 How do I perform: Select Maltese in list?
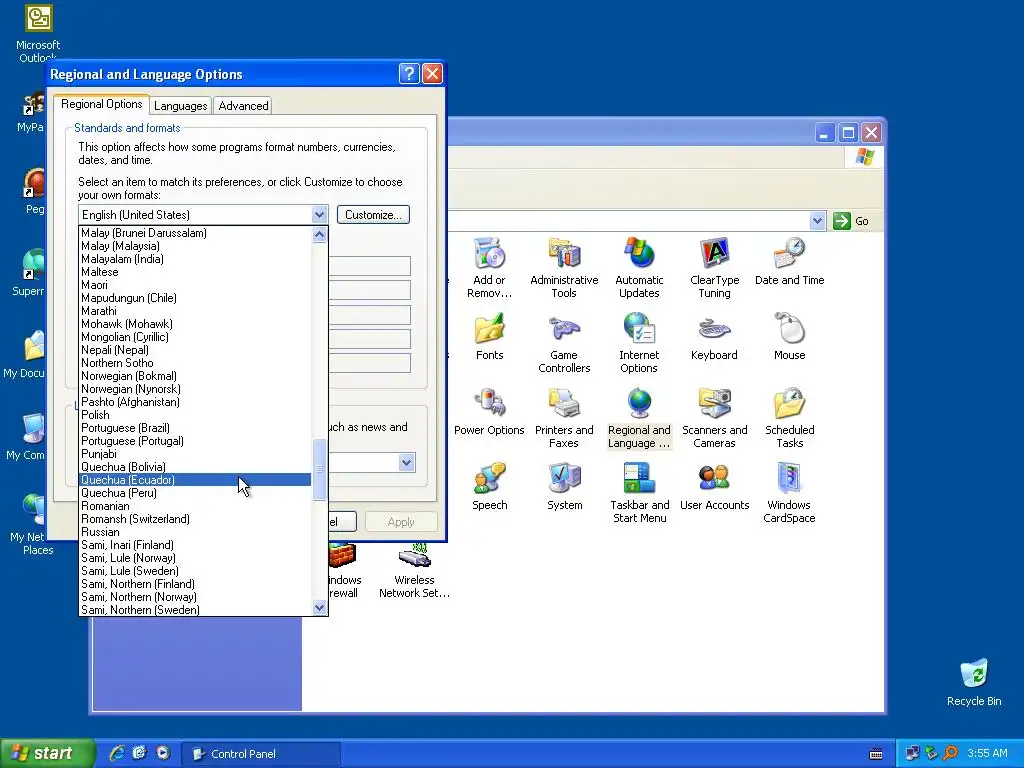tap(195, 272)
